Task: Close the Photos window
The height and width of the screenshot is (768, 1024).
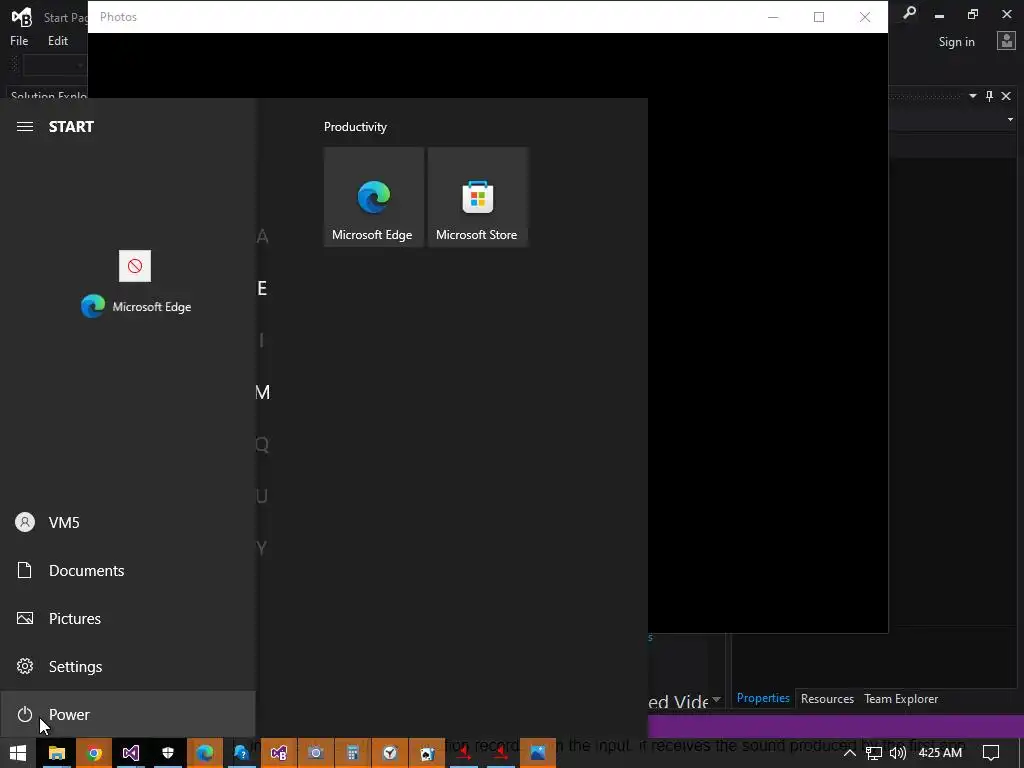Action: (x=865, y=17)
